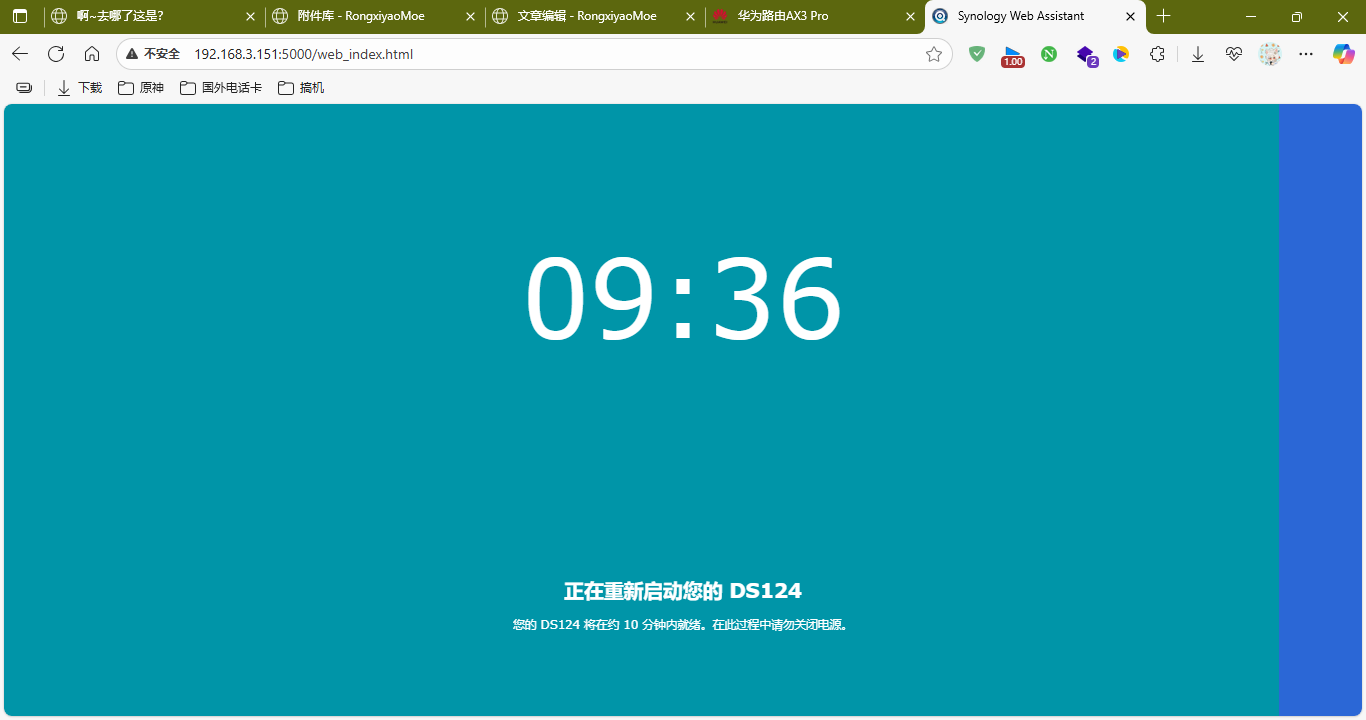Go back to the previous page
Screen dimensions: 1366x720
click(20, 54)
